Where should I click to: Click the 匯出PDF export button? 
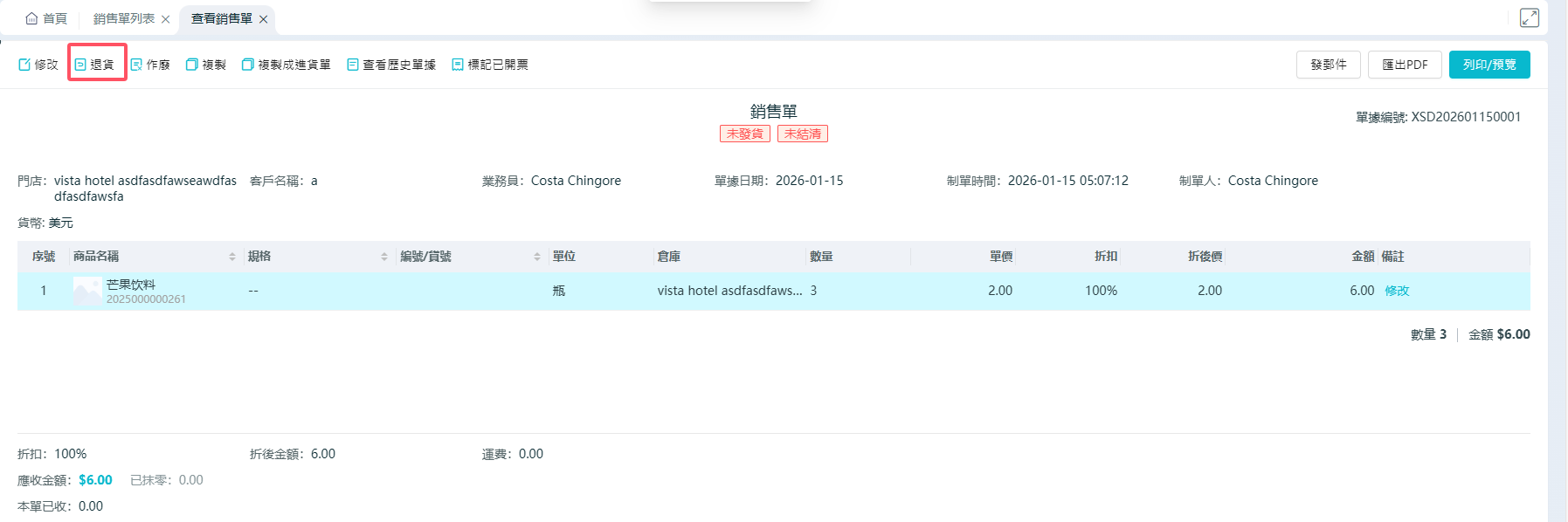tap(1405, 65)
